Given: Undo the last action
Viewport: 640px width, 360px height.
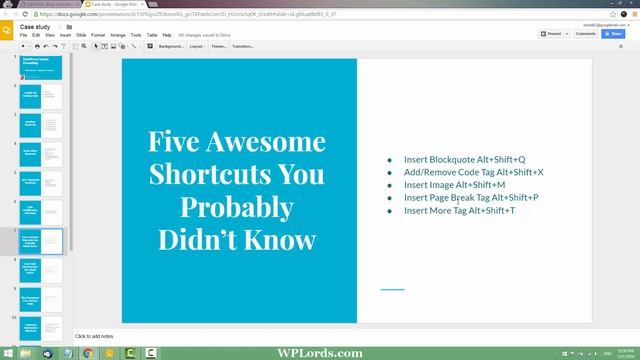Looking at the screenshot, I should click(x=46, y=47).
